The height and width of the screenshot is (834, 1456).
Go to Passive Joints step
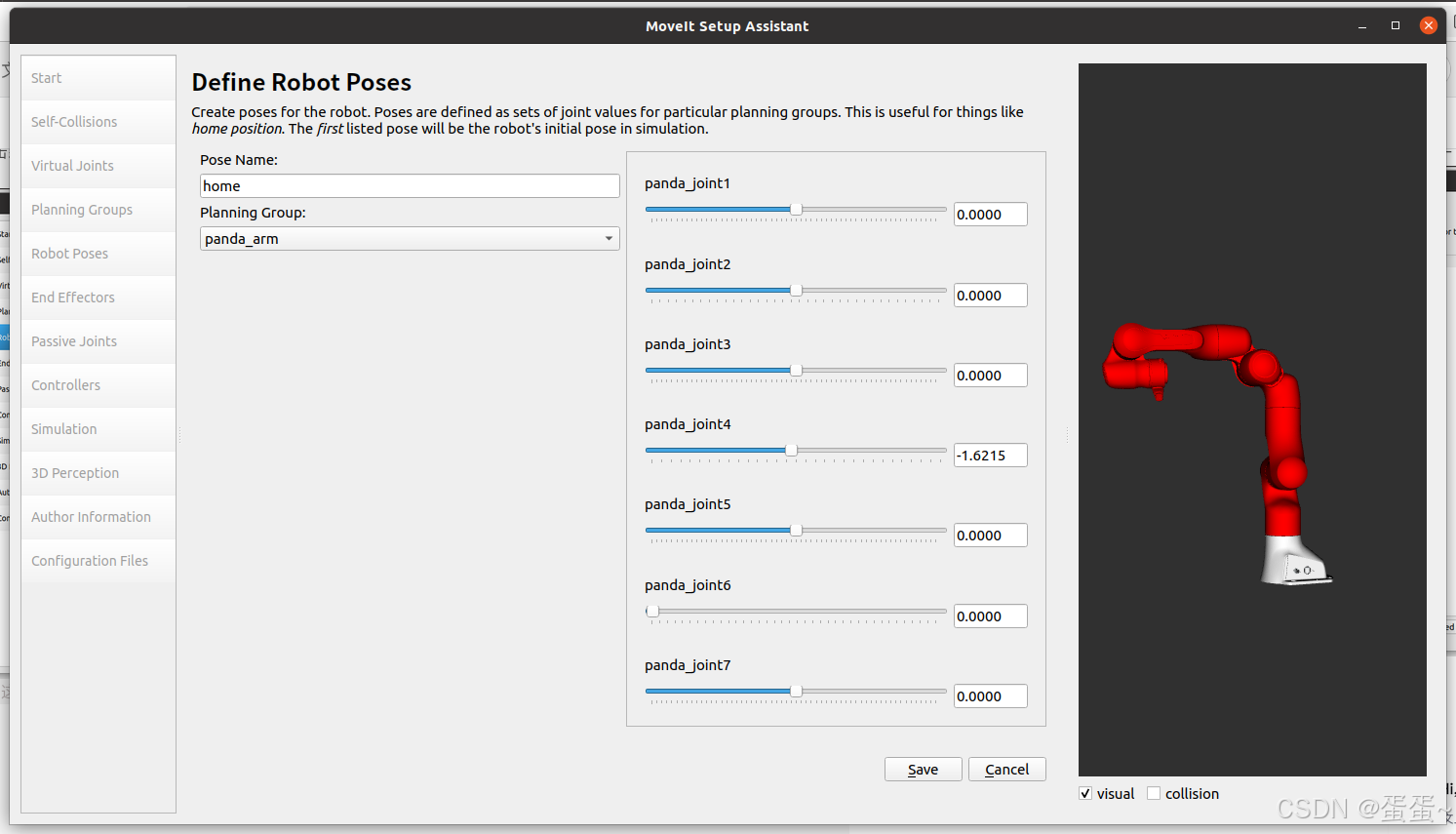coord(98,341)
